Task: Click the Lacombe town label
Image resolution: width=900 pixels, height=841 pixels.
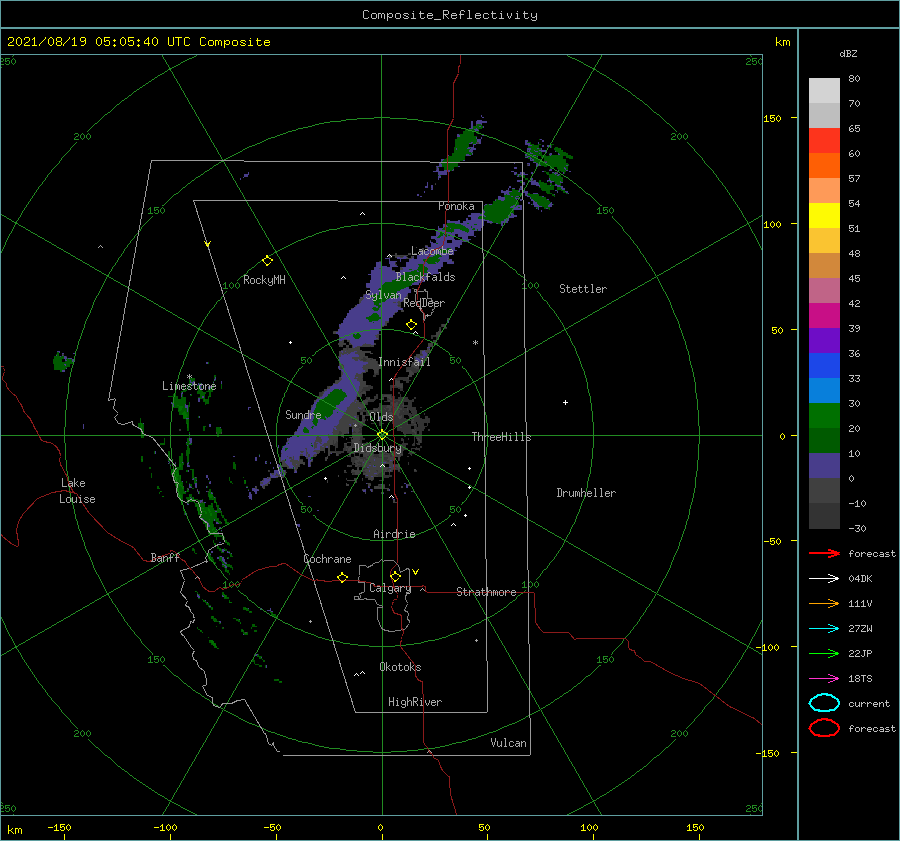Action: [432, 251]
